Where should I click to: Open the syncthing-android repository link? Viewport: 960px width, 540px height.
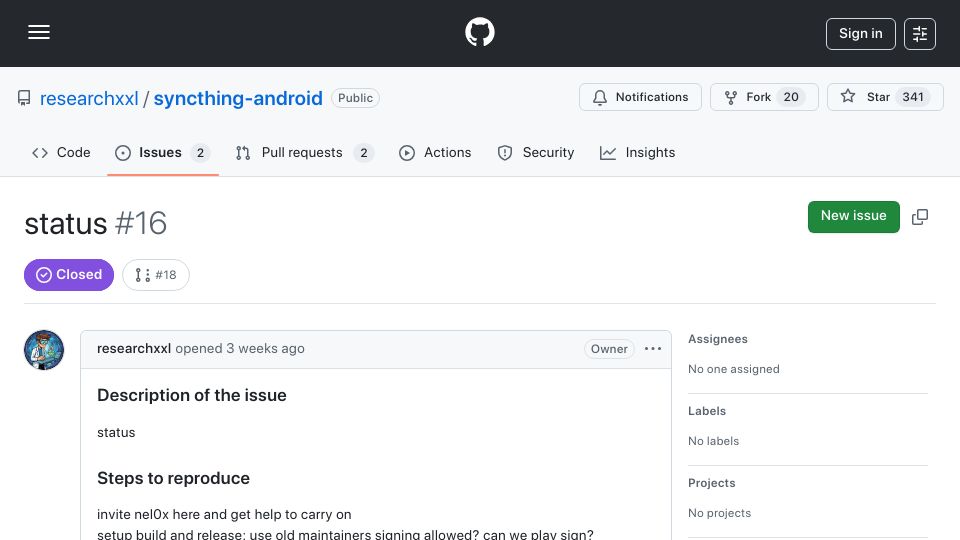238,99
